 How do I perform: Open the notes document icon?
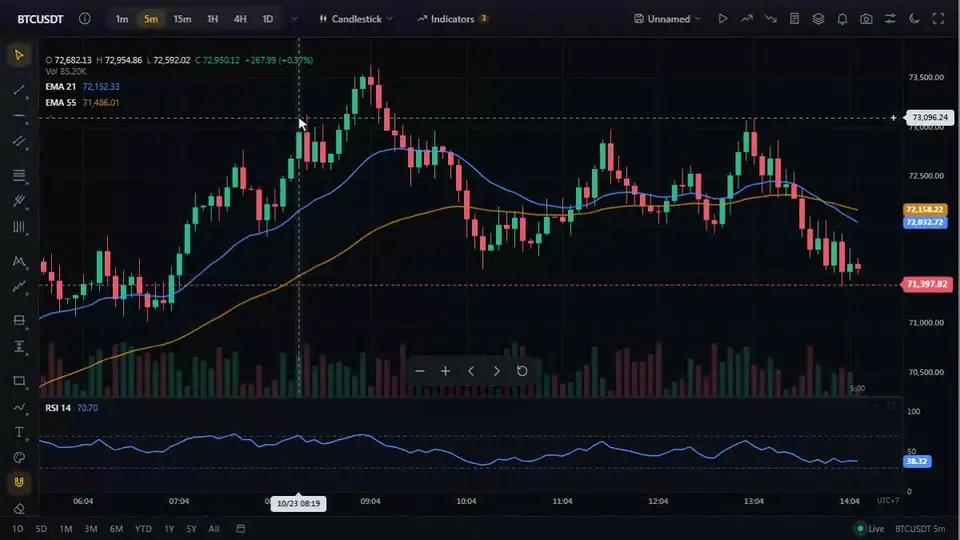[794, 19]
